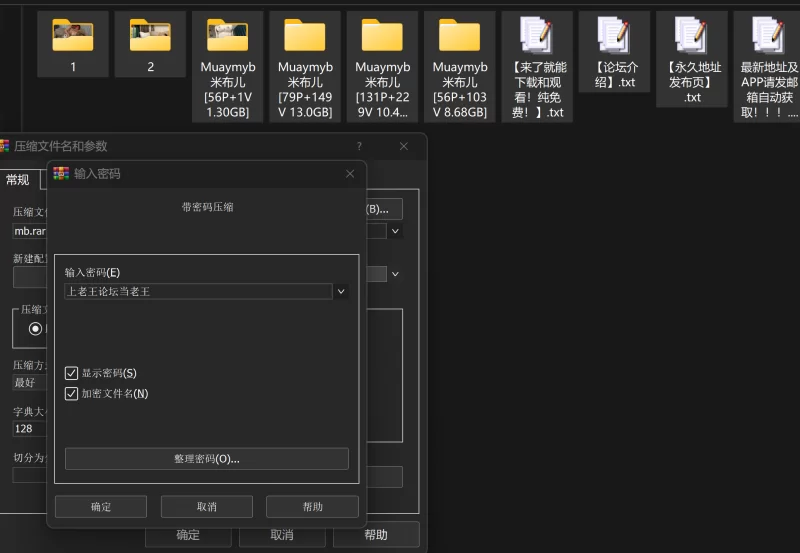This screenshot has width=800, height=553.
Task: Select the 【论坛介绍】.txt file
Action: [614, 52]
